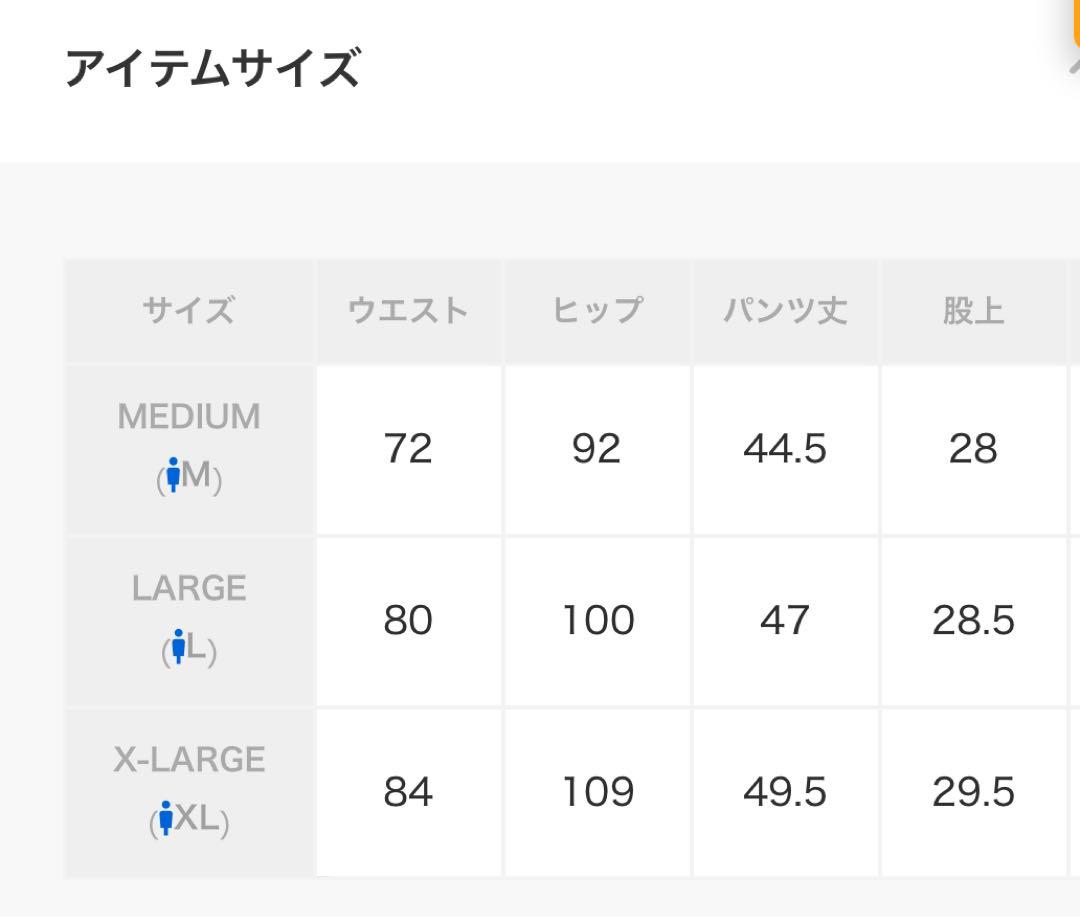Image resolution: width=1080 pixels, height=917 pixels.
Task: Select the X-LARGE size row header
Action: (189, 792)
